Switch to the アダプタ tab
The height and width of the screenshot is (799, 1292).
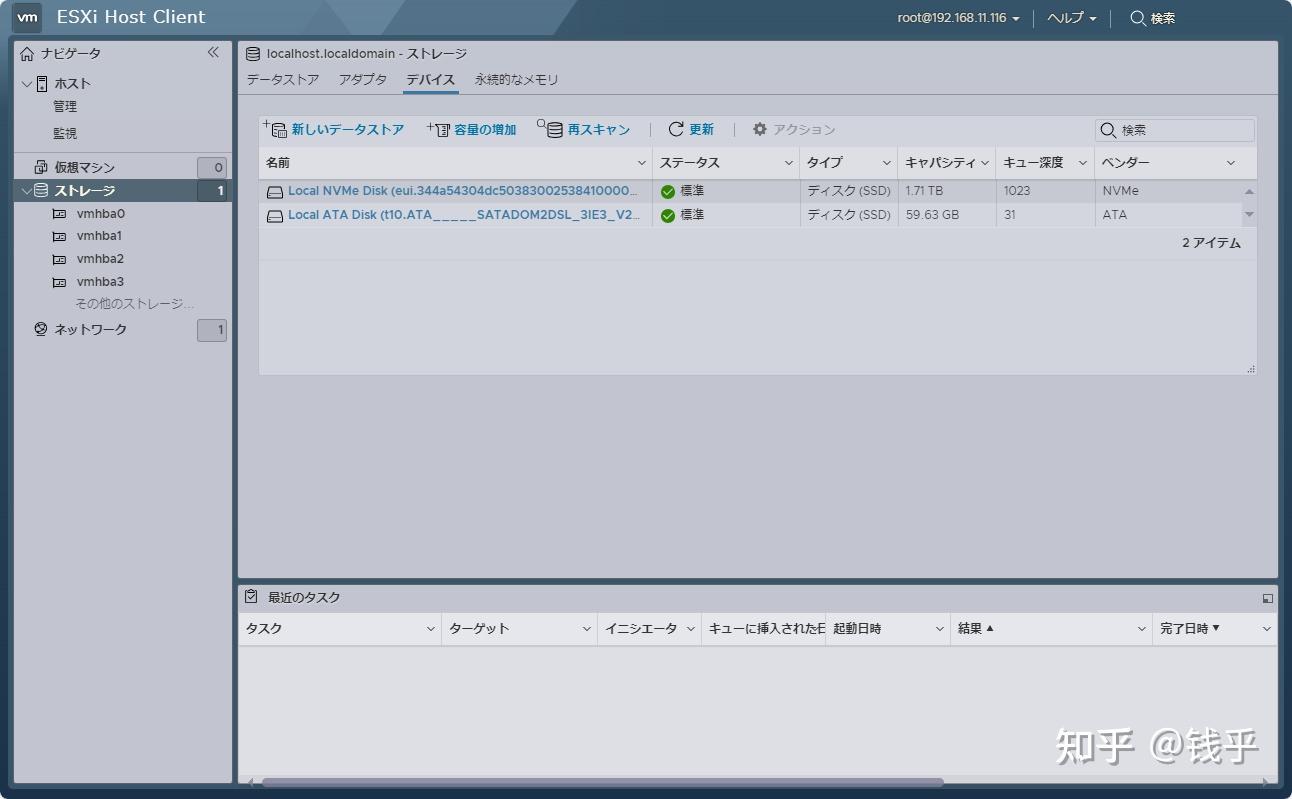pos(362,80)
